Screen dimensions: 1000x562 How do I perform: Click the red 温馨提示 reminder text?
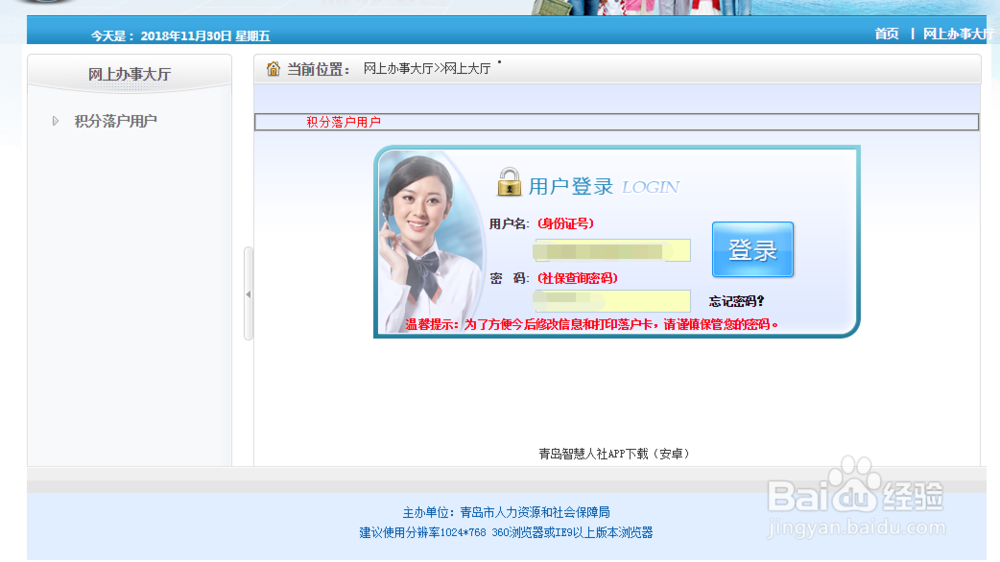coord(591,324)
